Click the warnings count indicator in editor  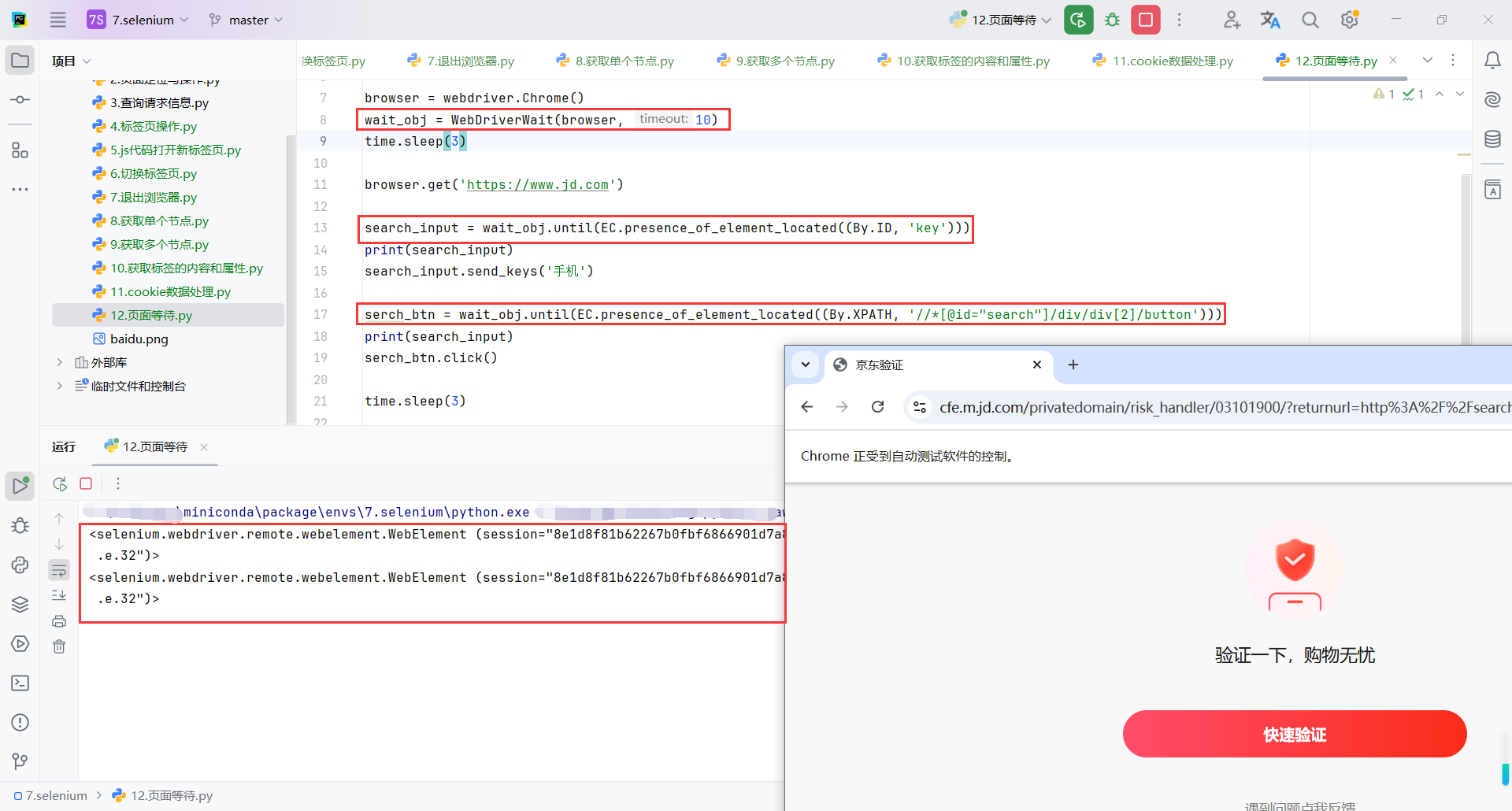[x=1384, y=94]
